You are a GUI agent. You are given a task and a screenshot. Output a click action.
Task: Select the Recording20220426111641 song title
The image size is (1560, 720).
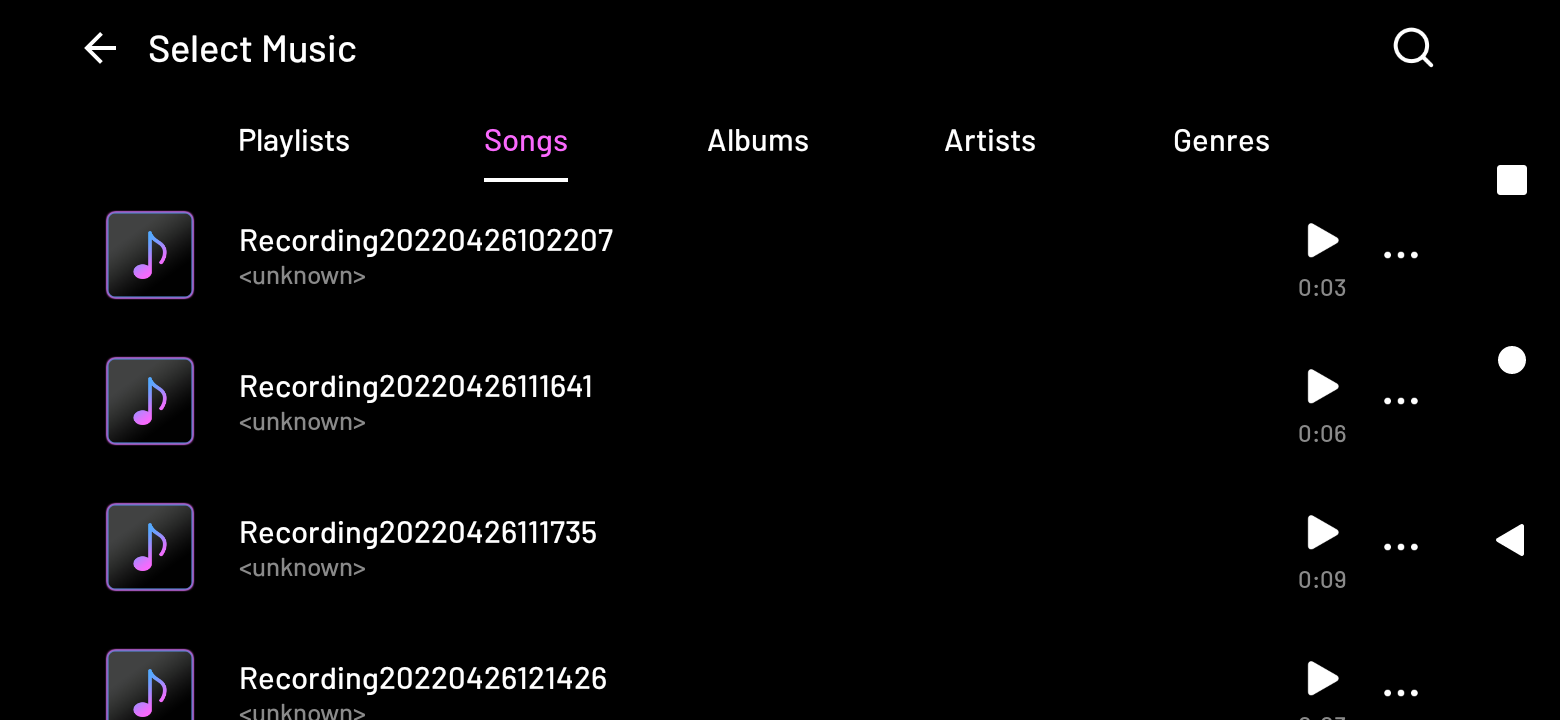click(x=416, y=387)
